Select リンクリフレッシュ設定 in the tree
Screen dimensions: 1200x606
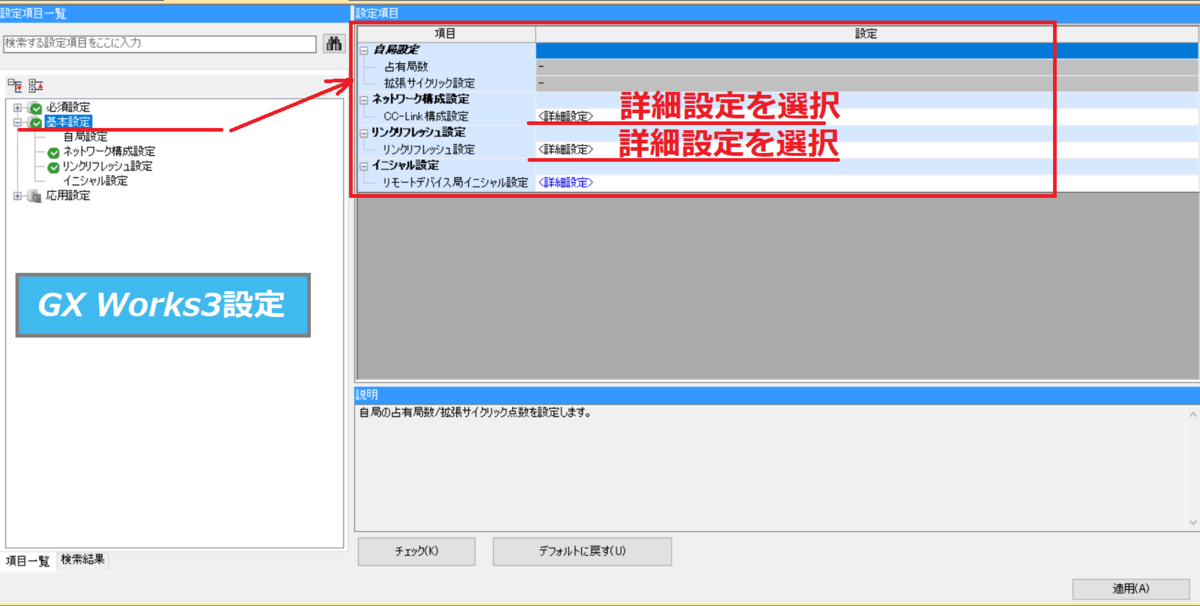click(107, 166)
